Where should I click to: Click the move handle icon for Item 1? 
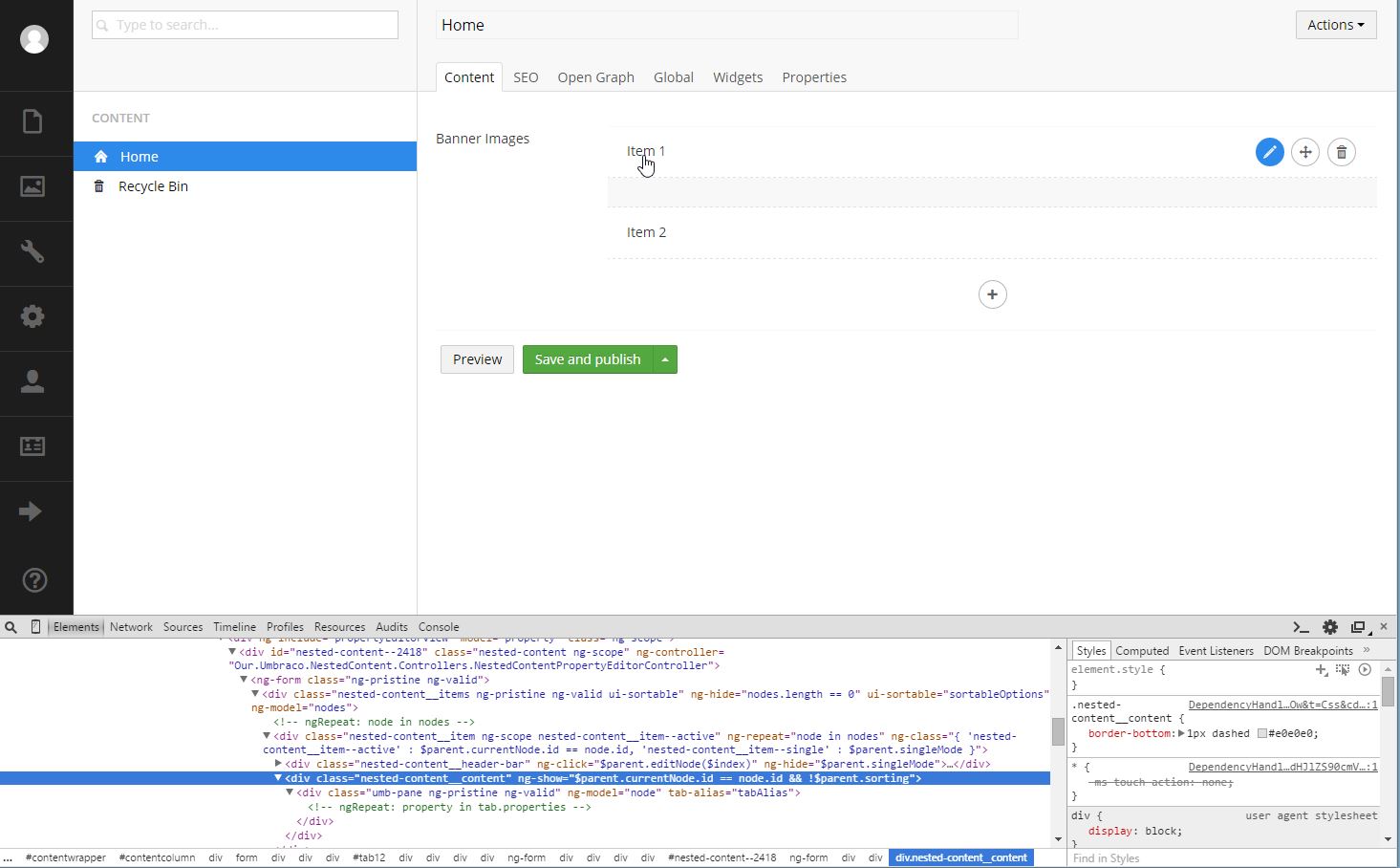click(x=1305, y=152)
